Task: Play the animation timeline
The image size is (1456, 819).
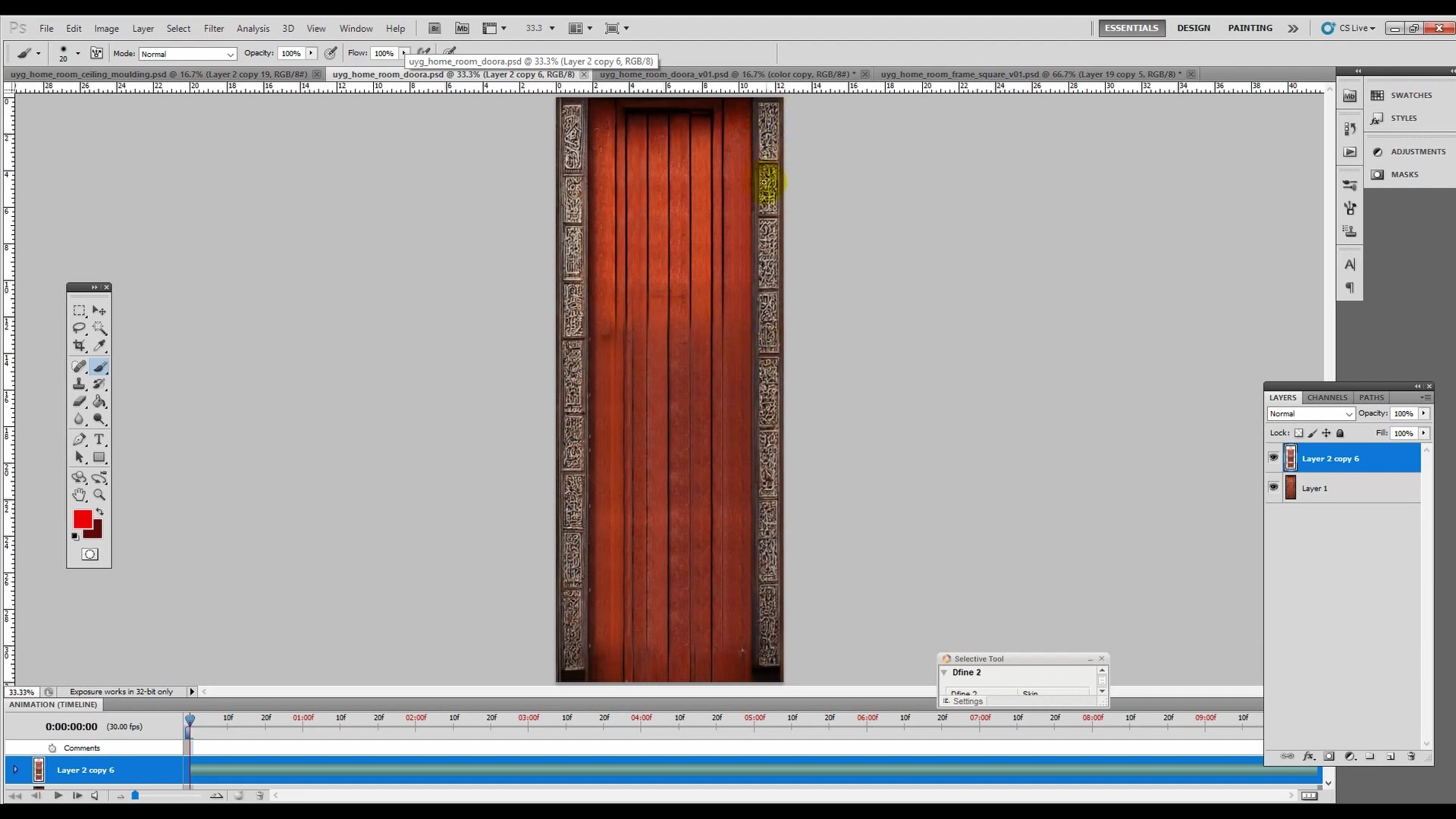Action: (x=58, y=795)
